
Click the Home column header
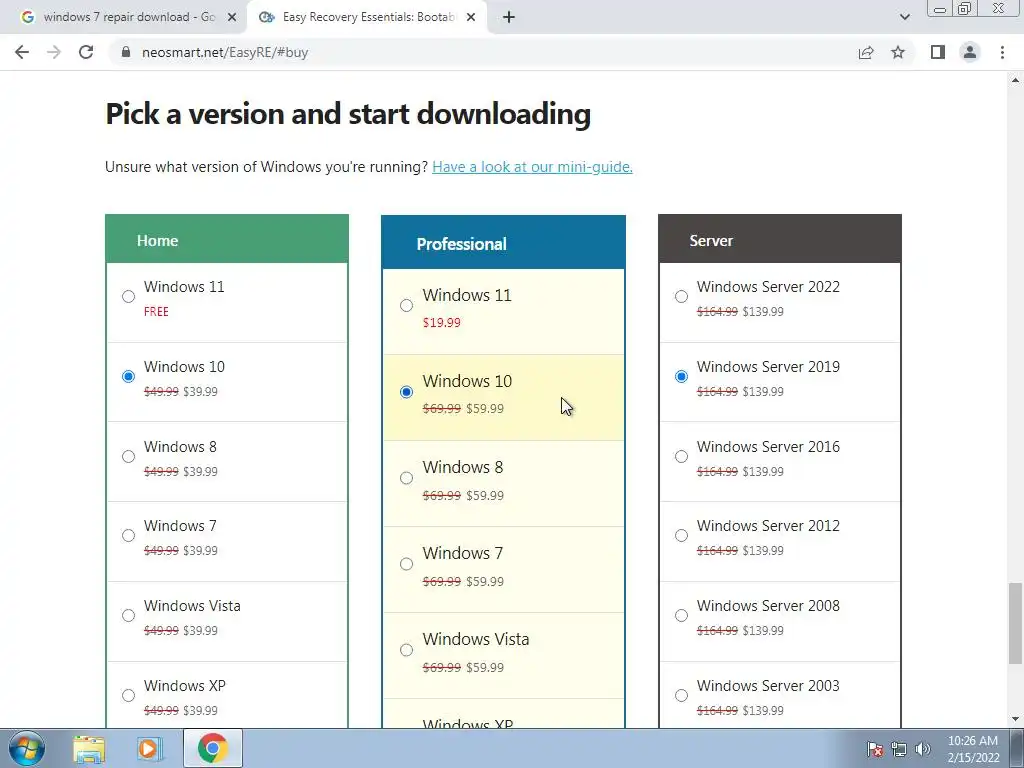(x=227, y=239)
